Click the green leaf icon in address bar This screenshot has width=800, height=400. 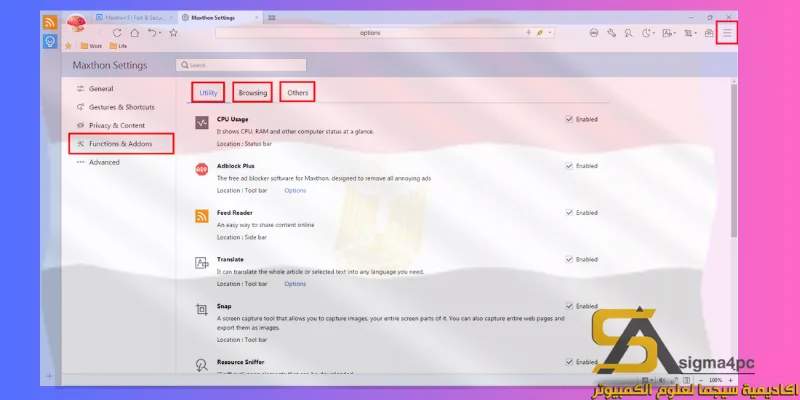click(x=540, y=33)
